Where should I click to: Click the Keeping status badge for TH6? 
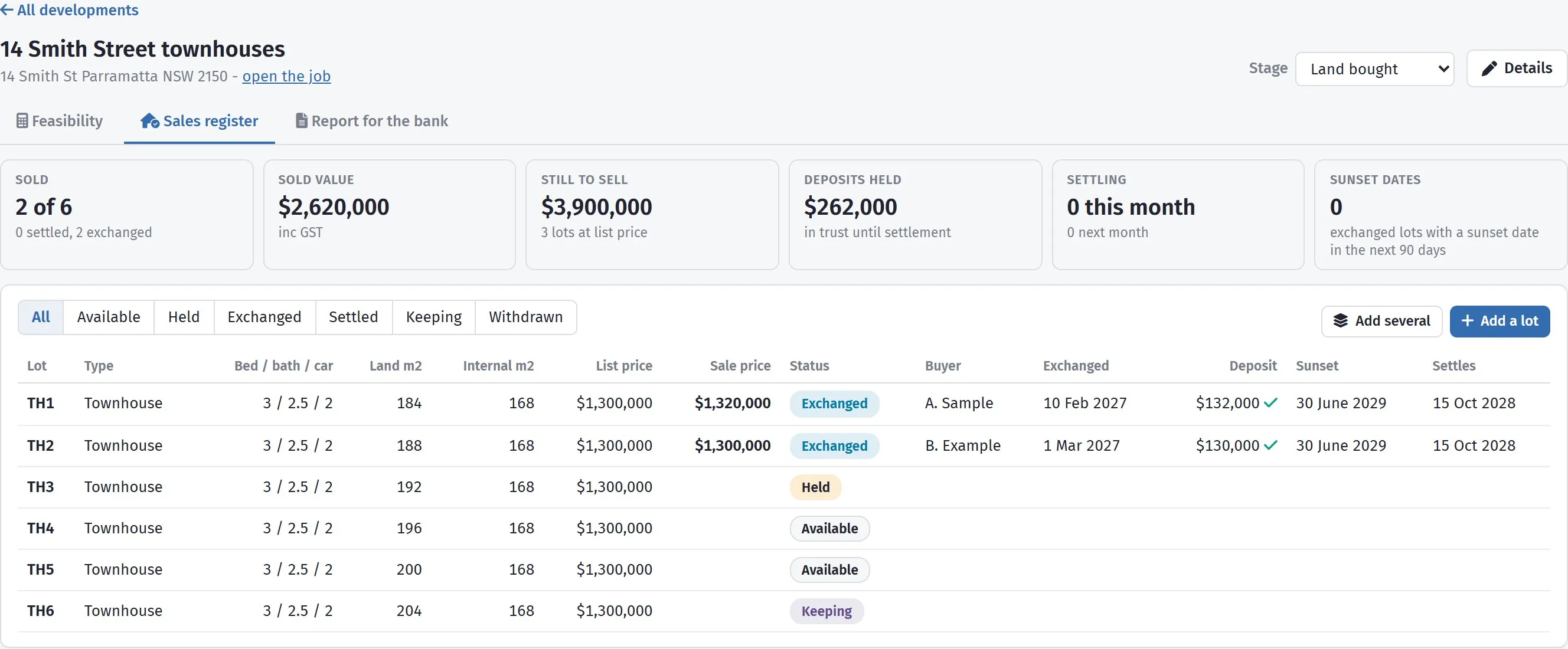[x=827, y=611]
